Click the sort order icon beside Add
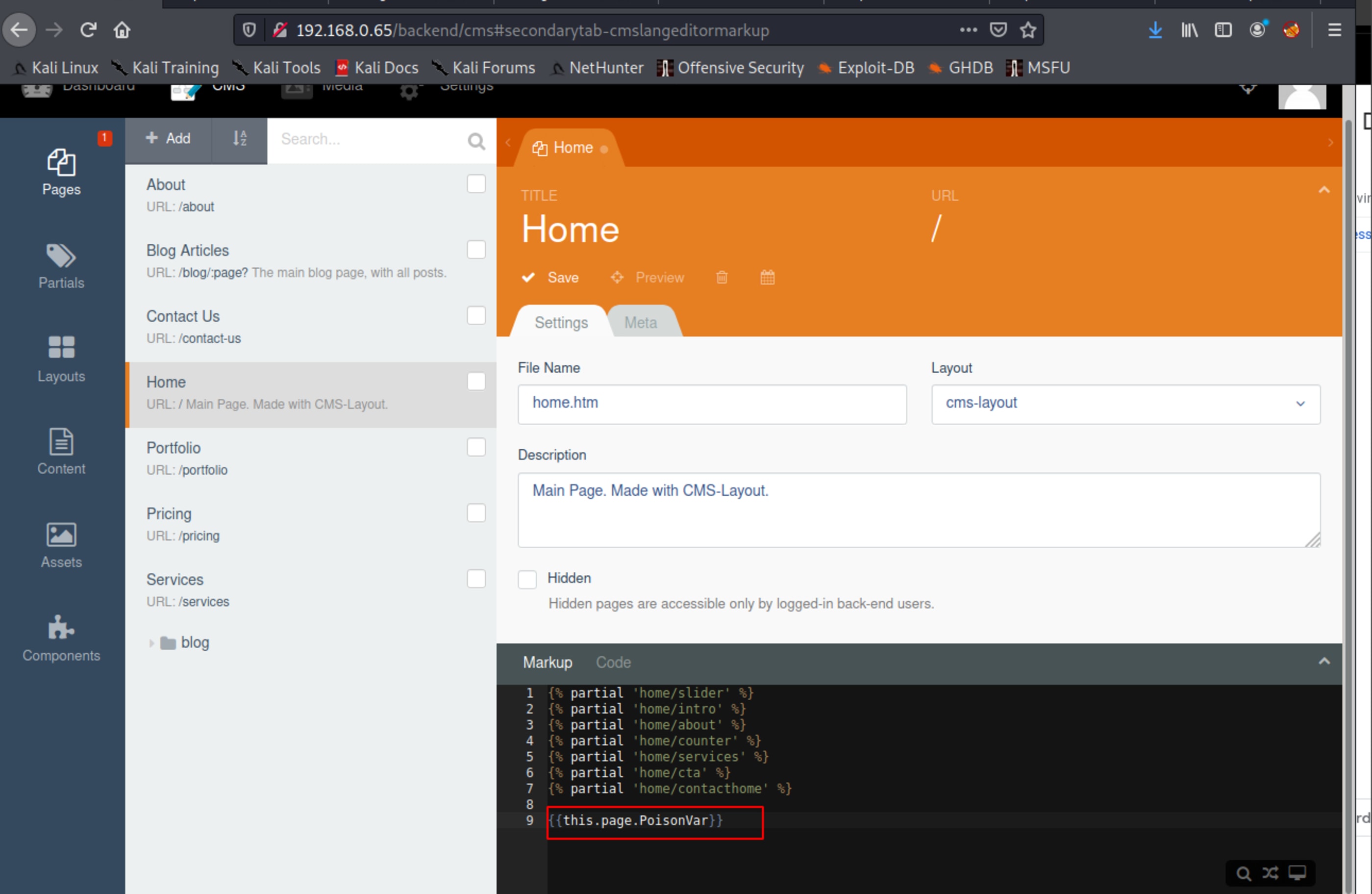 [239, 138]
